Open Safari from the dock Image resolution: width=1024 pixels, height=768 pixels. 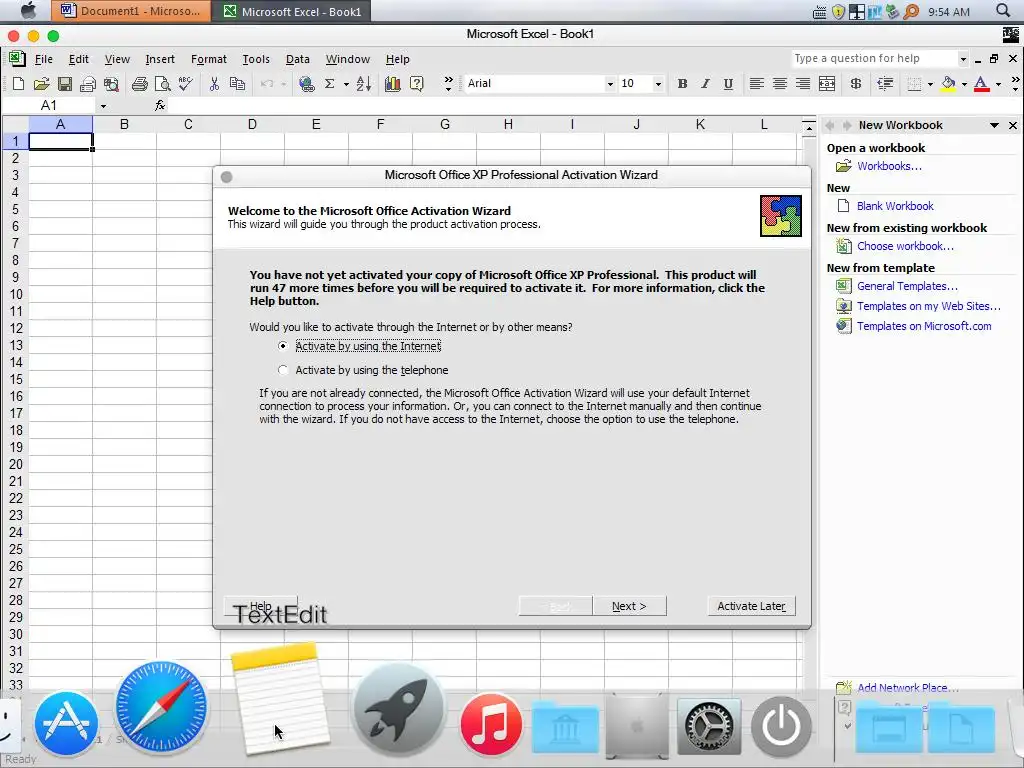click(161, 707)
